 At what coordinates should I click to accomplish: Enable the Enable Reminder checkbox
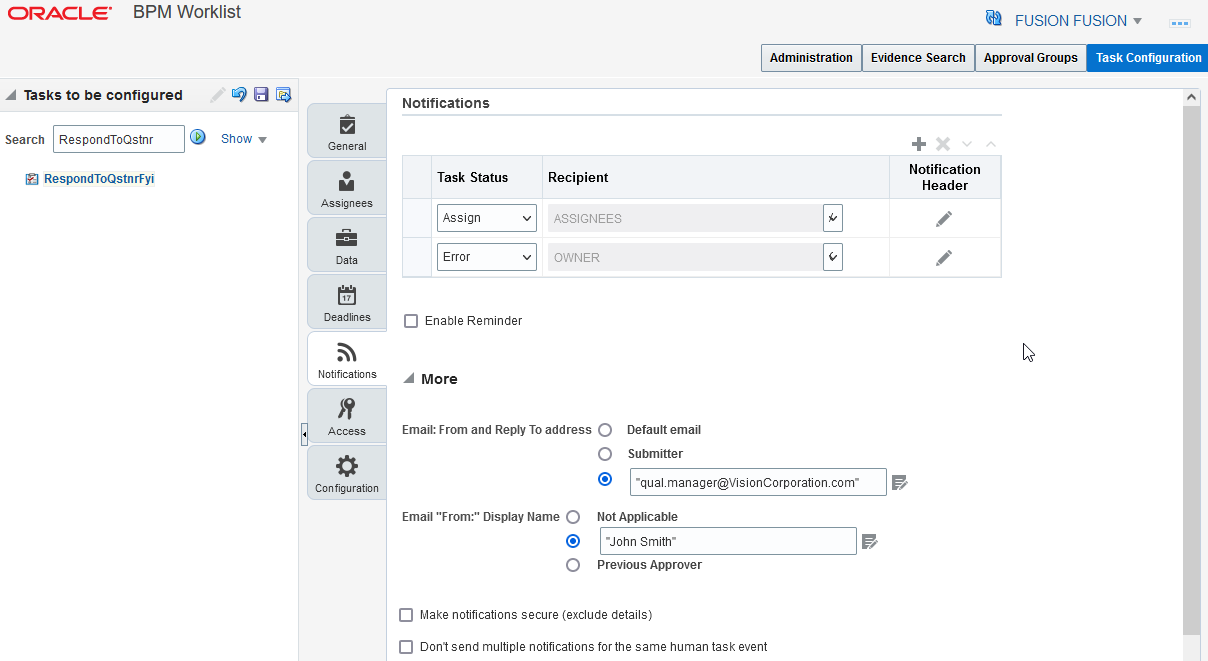411,320
